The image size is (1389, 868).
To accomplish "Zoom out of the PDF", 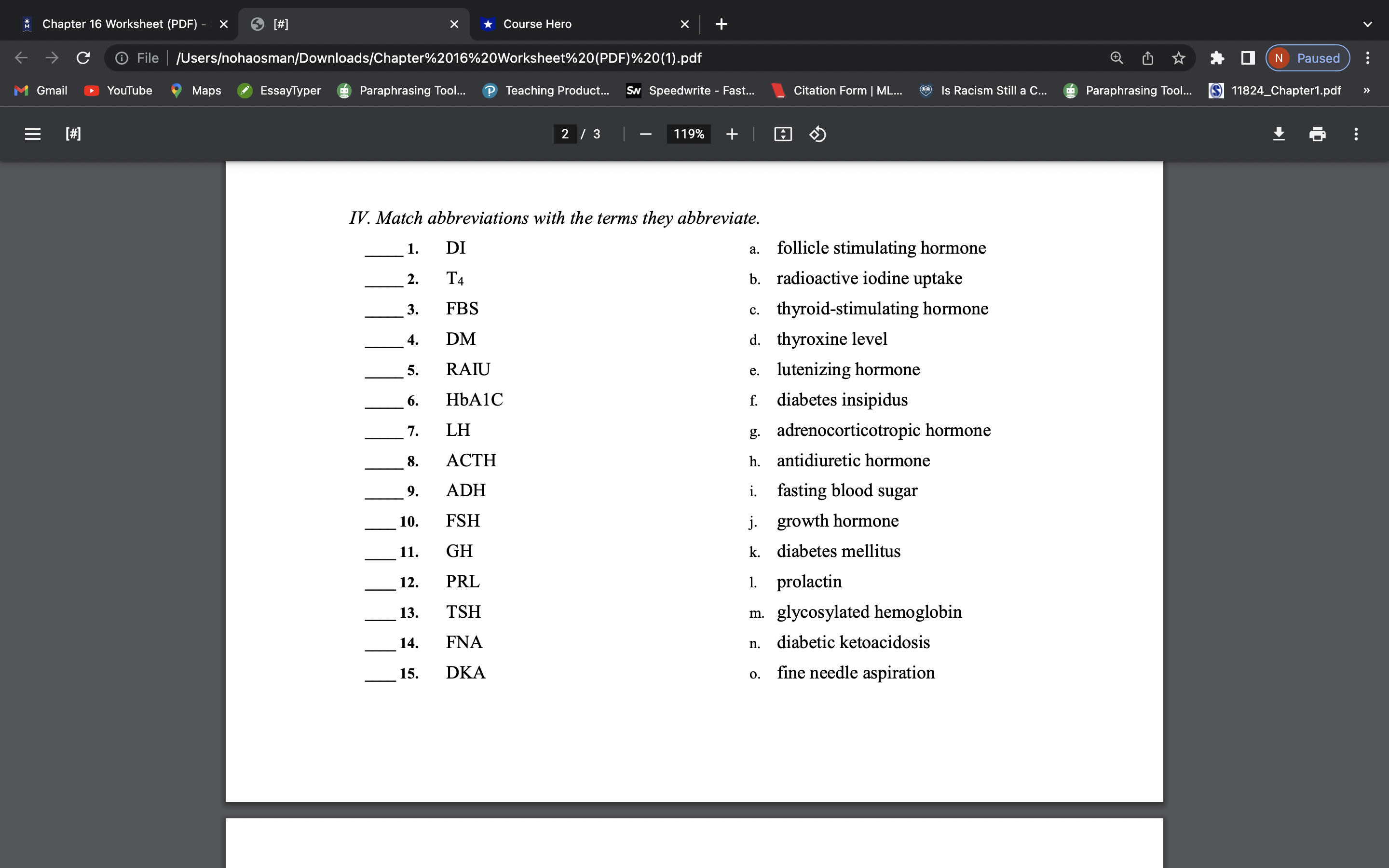I will pos(645,134).
